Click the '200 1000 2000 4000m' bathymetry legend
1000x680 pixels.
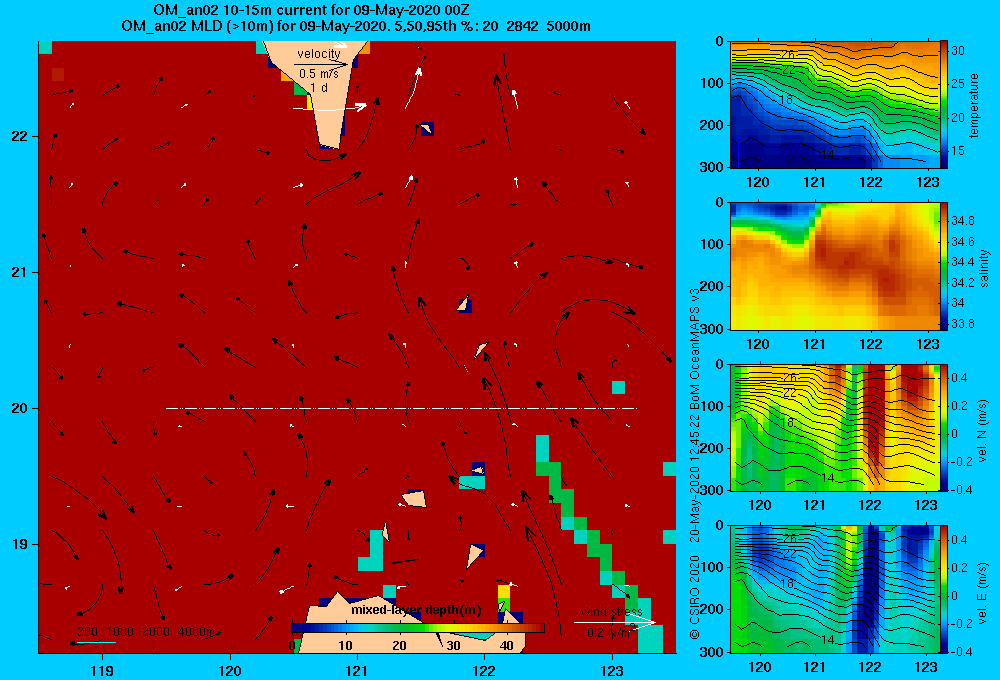tap(147, 632)
